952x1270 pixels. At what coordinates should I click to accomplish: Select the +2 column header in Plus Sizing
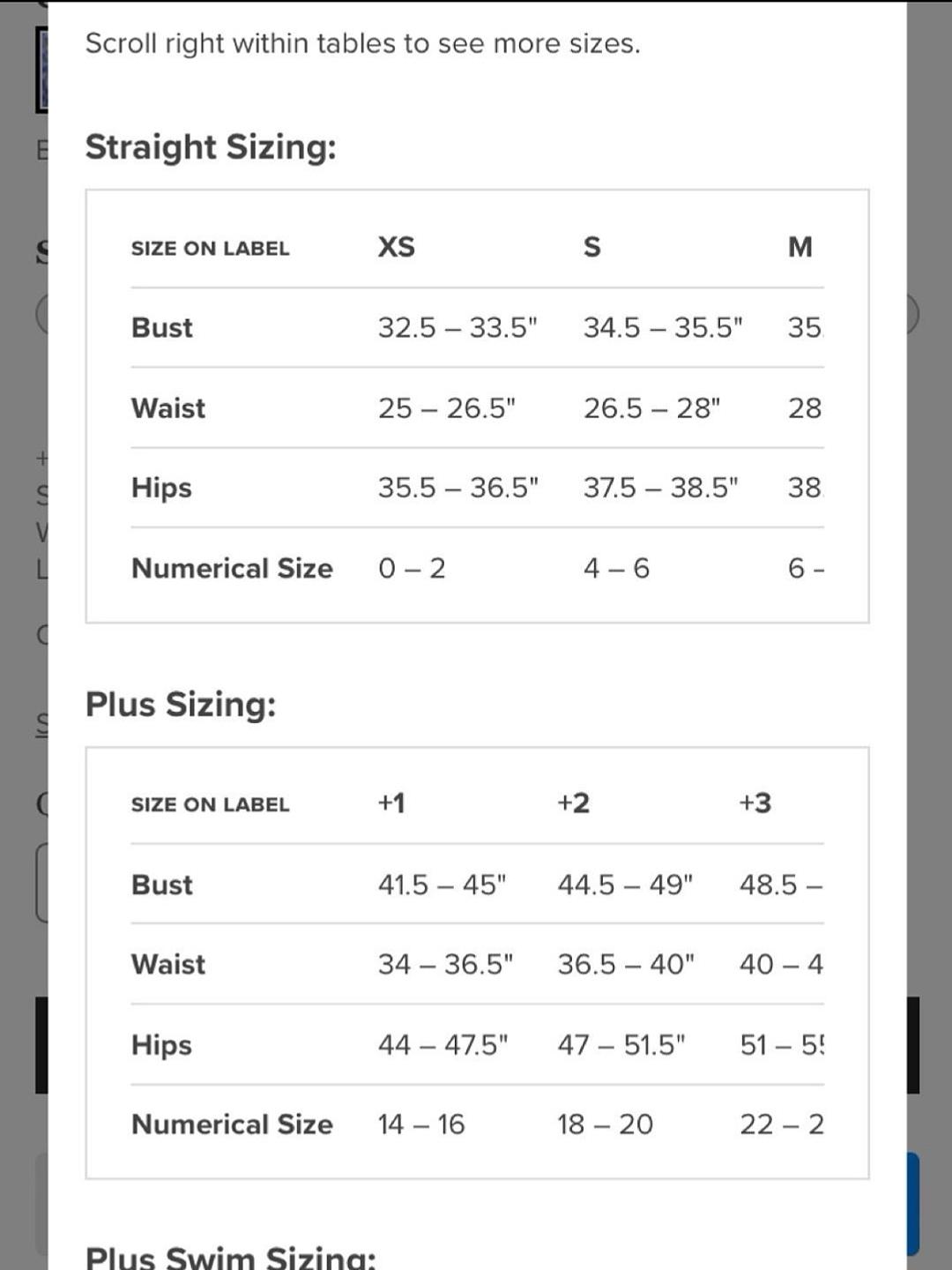pyautogui.click(x=573, y=803)
